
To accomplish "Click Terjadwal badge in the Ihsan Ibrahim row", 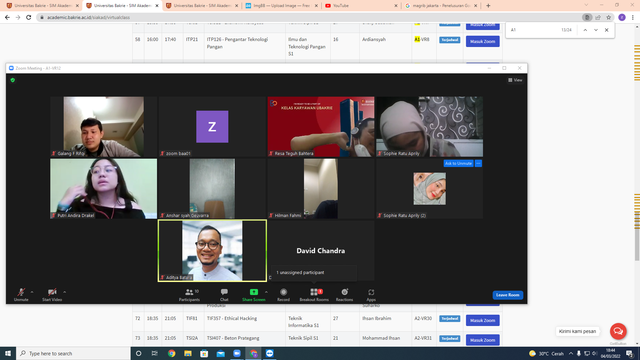I will pyautogui.click(x=449, y=319).
